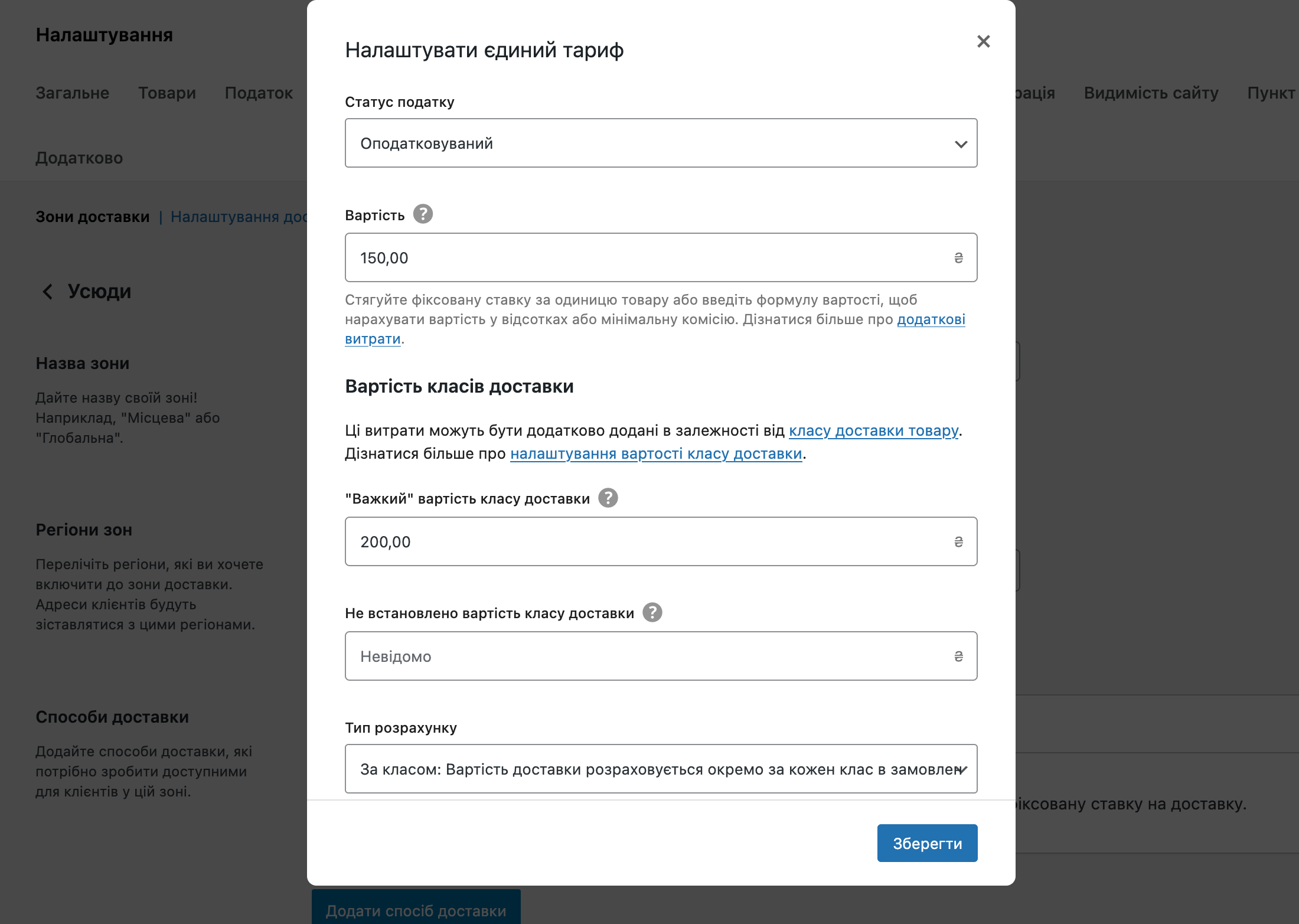Click the hryvnia symbol in Вартість field
Screen dimensions: 1299x924
958,258
